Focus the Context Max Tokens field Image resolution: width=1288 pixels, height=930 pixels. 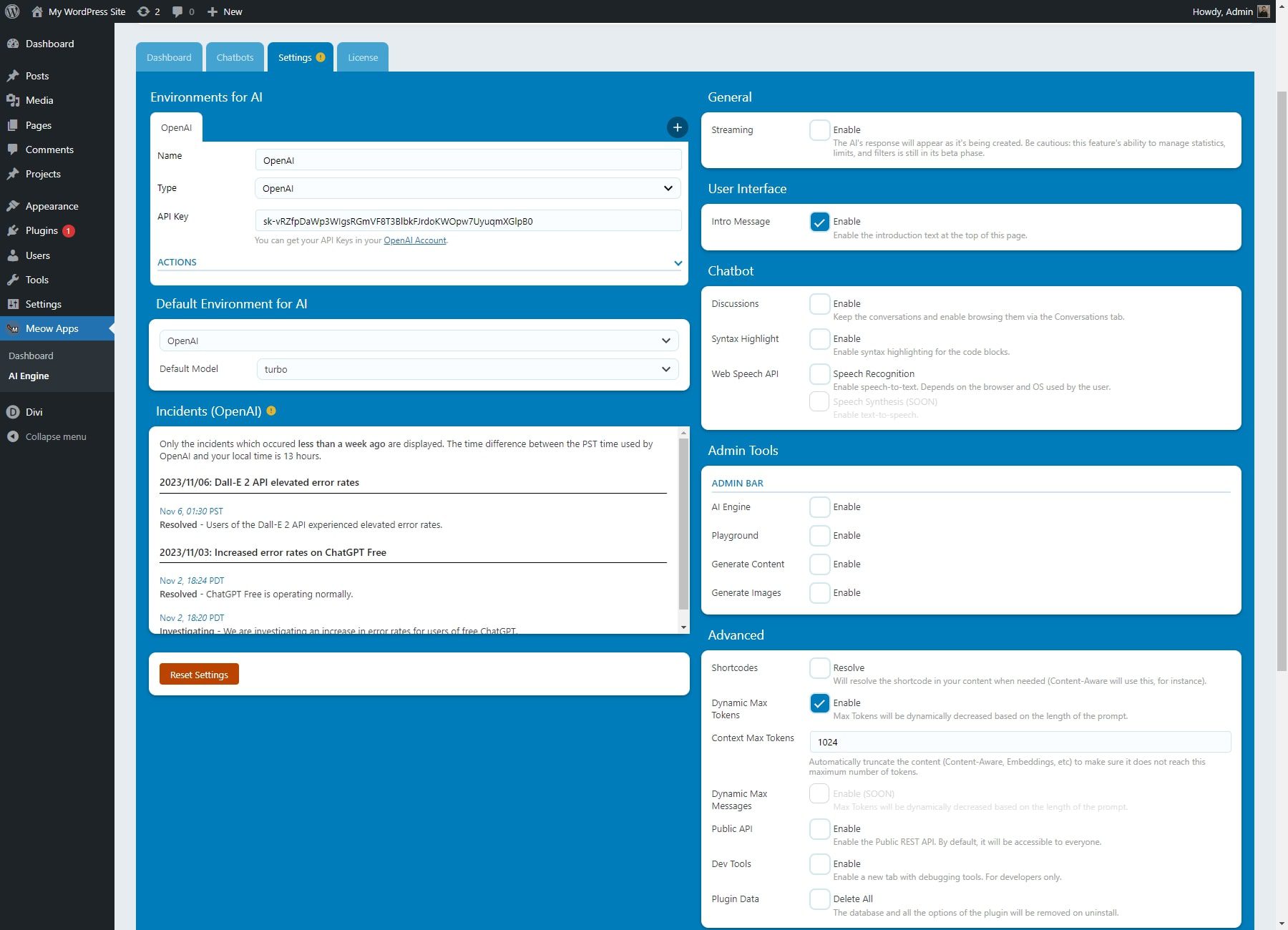[x=1020, y=742]
